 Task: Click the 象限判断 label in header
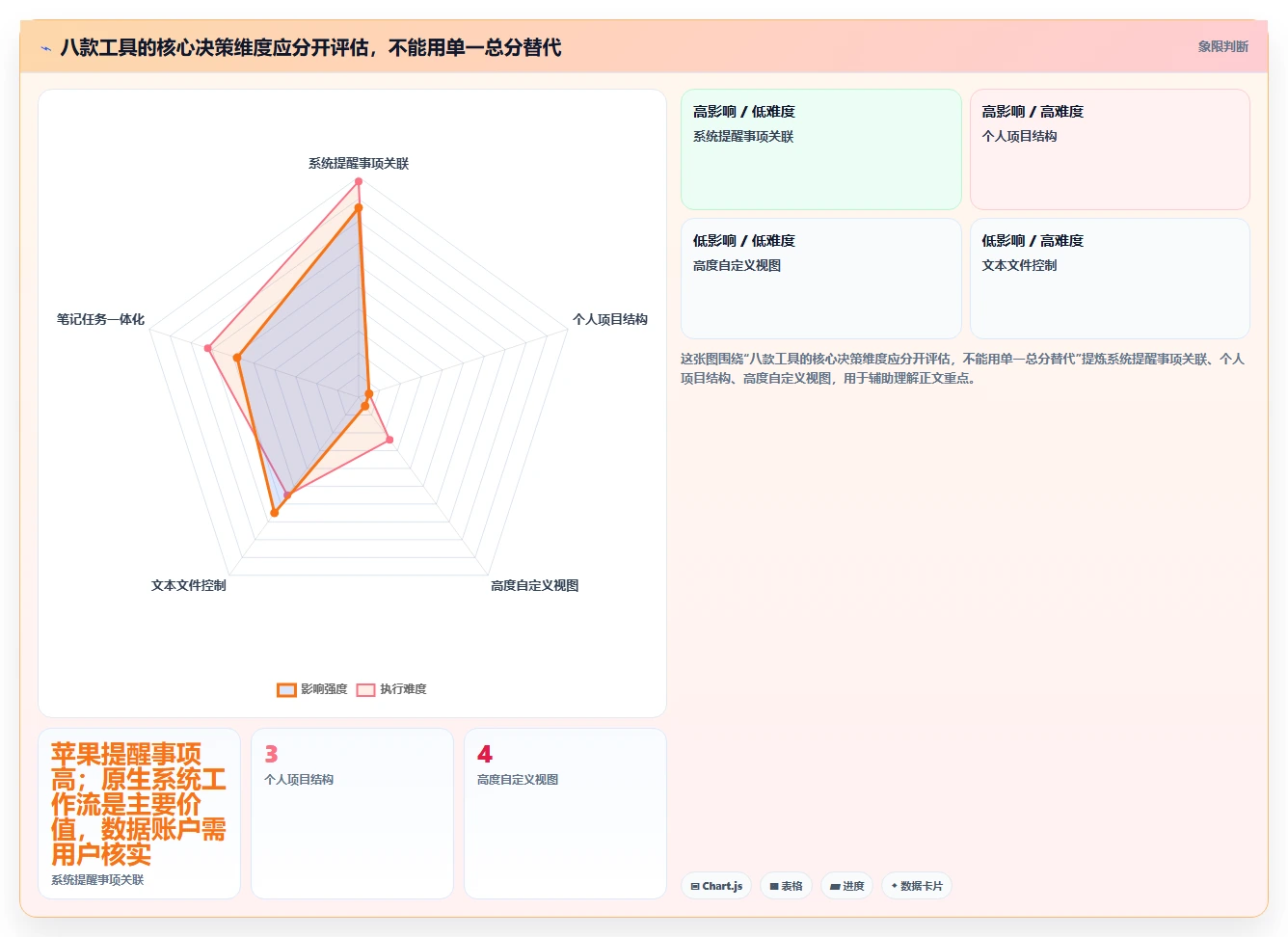(1222, 46)
